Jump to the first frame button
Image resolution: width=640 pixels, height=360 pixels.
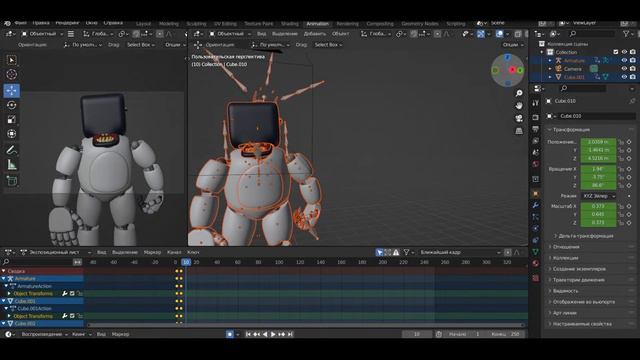(x=248, y=334)
